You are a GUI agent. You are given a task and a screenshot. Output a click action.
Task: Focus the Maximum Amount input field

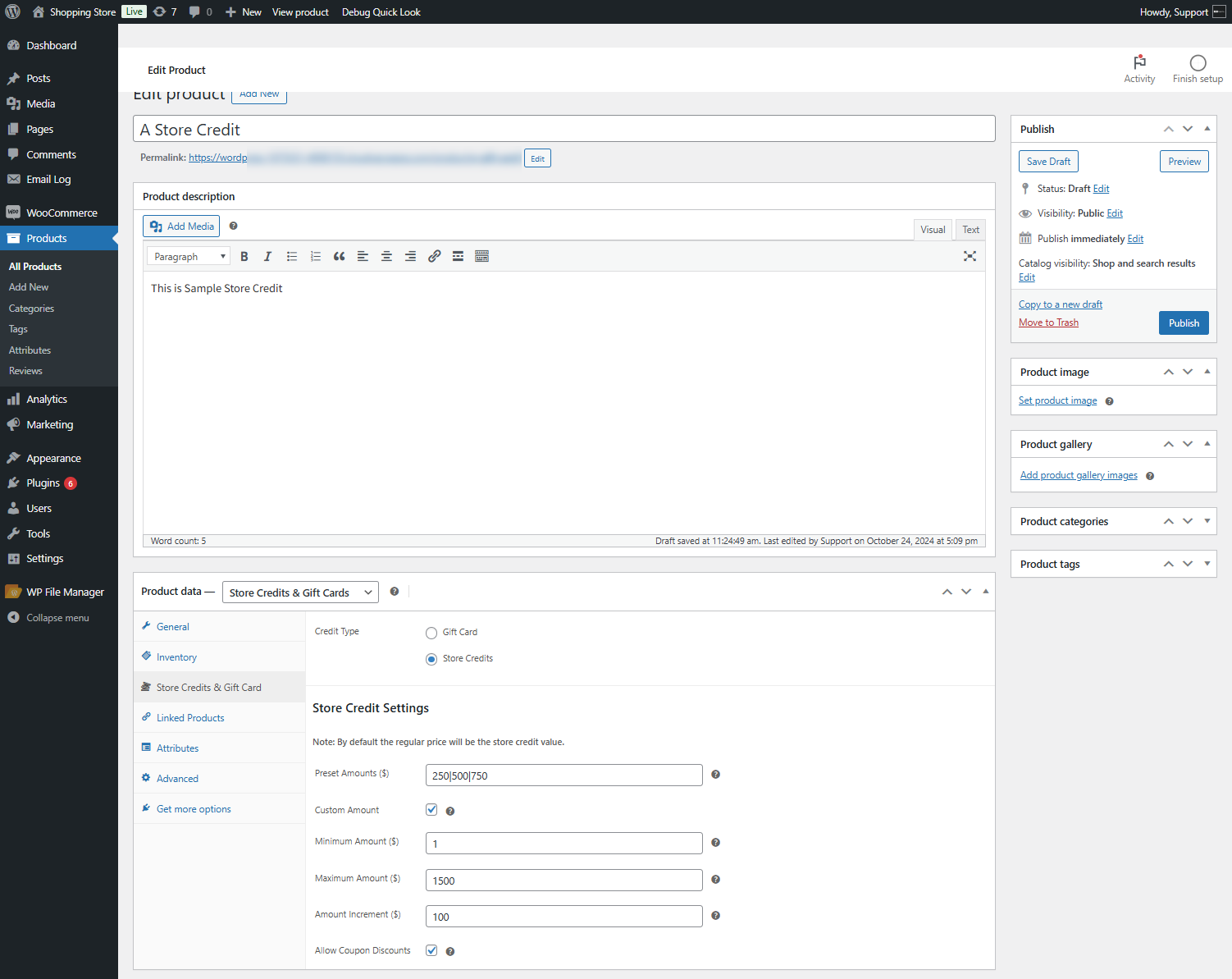pos(564,880)
